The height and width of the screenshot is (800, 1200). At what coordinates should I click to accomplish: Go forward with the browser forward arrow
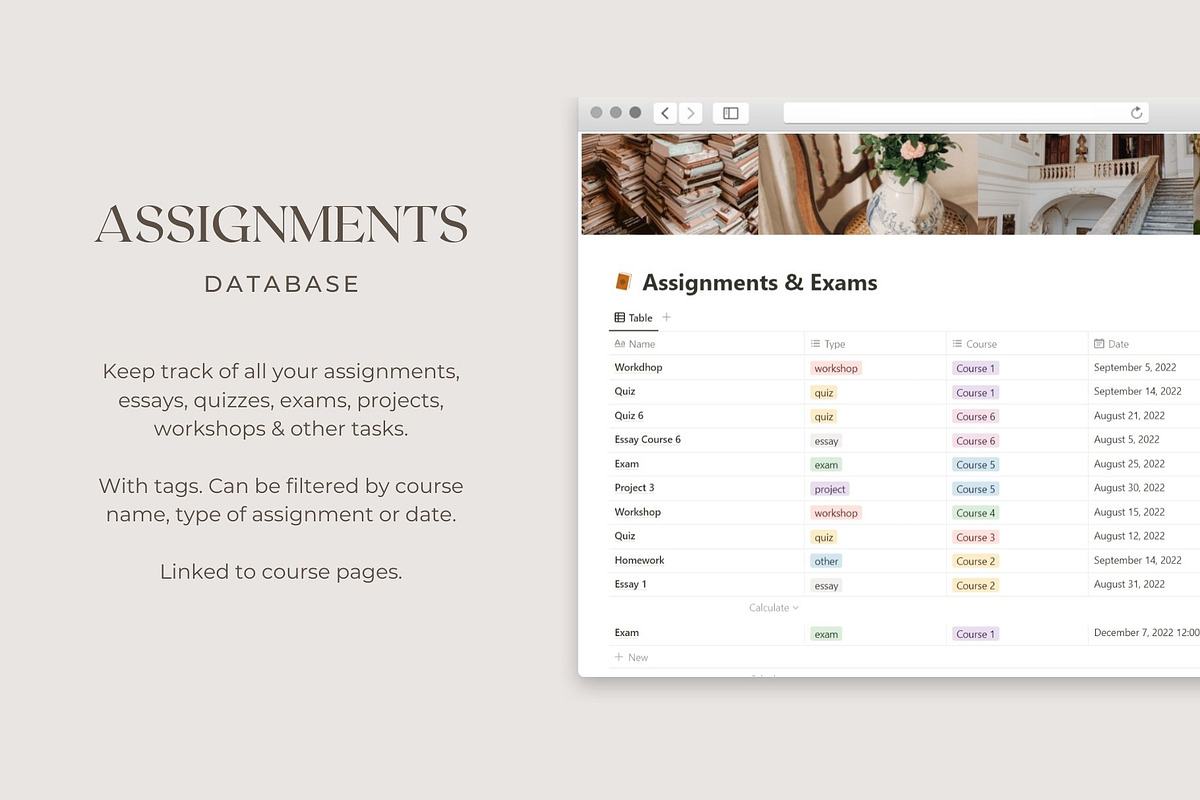[x=691, y=113]
